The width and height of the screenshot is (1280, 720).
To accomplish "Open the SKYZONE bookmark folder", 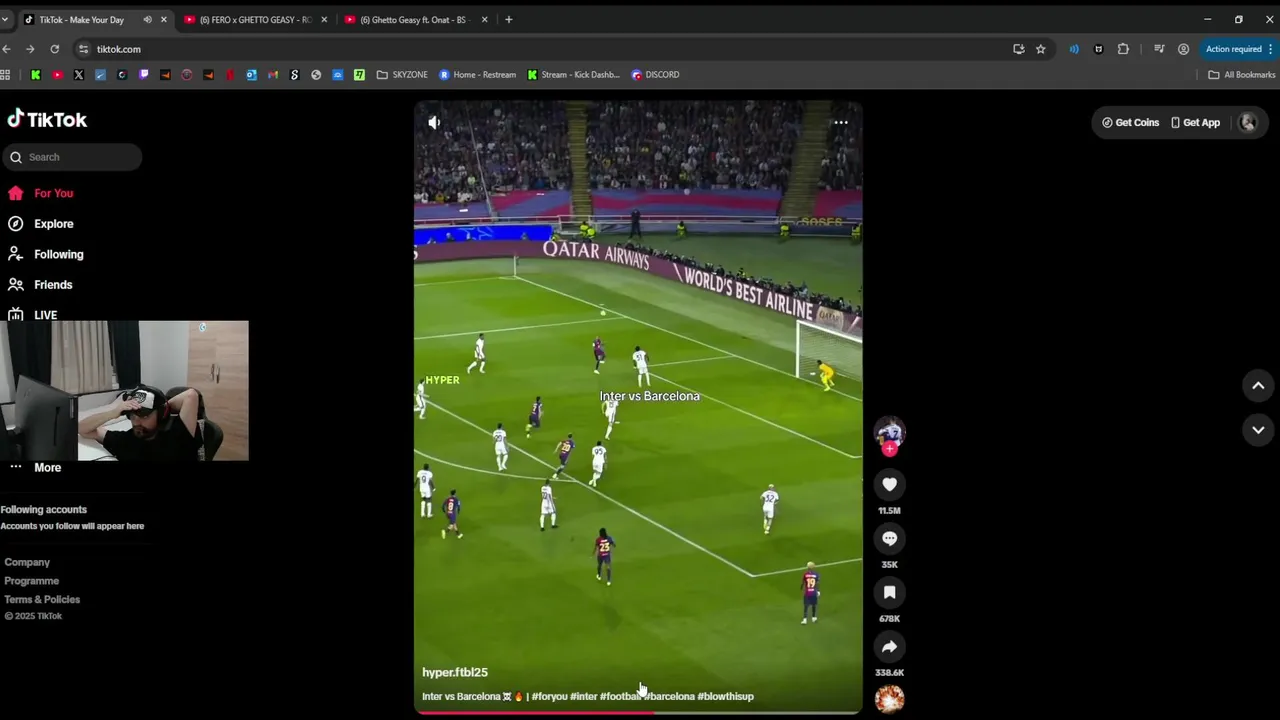I will (x=402, y=75).
